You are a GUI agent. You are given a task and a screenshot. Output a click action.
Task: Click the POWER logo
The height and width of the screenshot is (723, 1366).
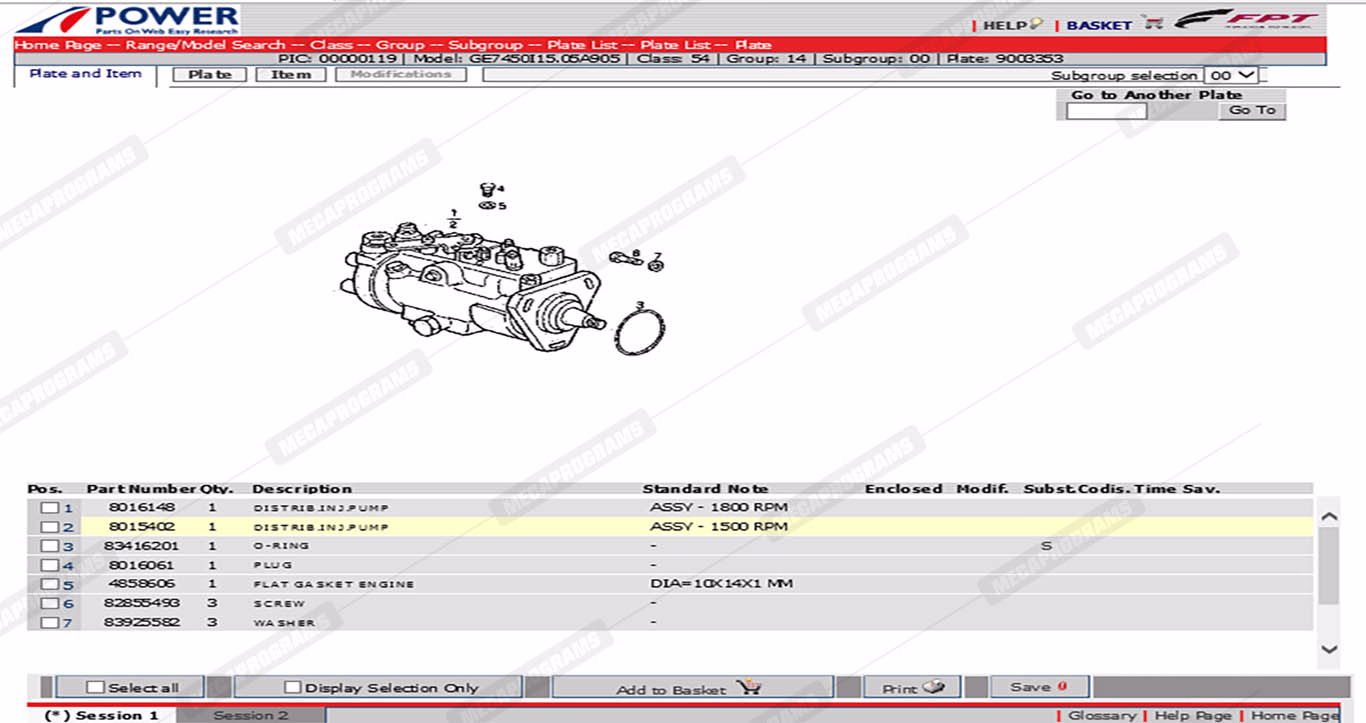click(x=127, y=19)
